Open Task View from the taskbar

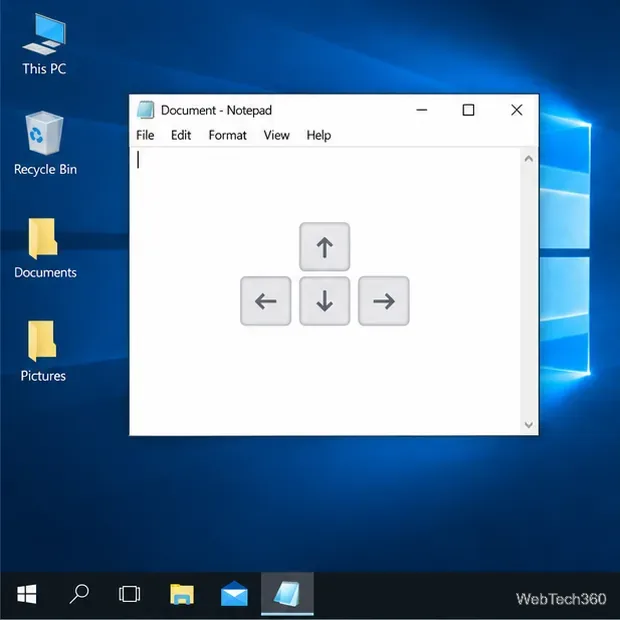click(x=129, y=594)
